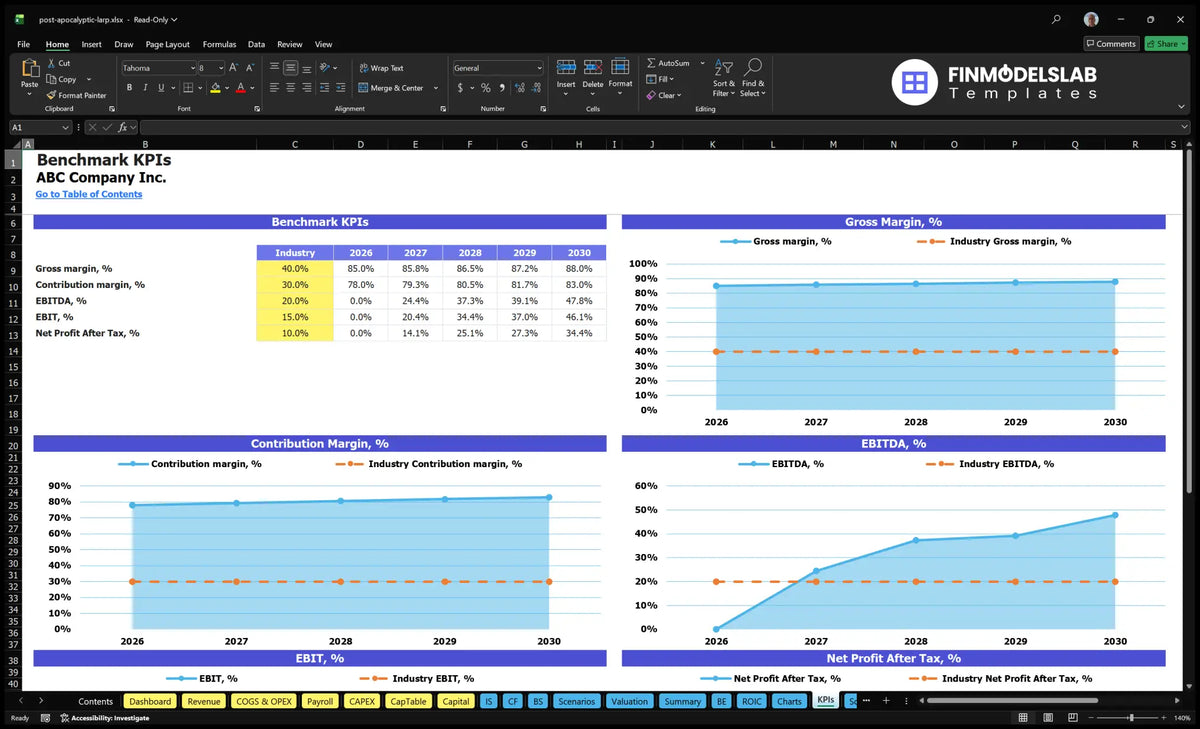This screenshot has width=1200, height=729.
Task: Toggle Wrap Text
Action: click(381, 68)
